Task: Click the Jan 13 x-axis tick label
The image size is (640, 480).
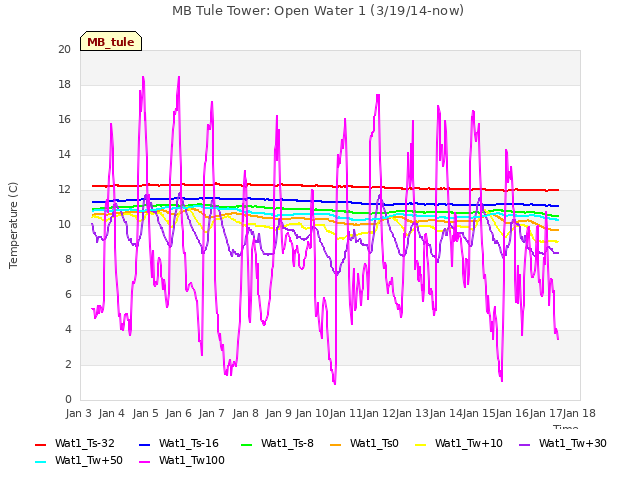Action: click(412, 413)
